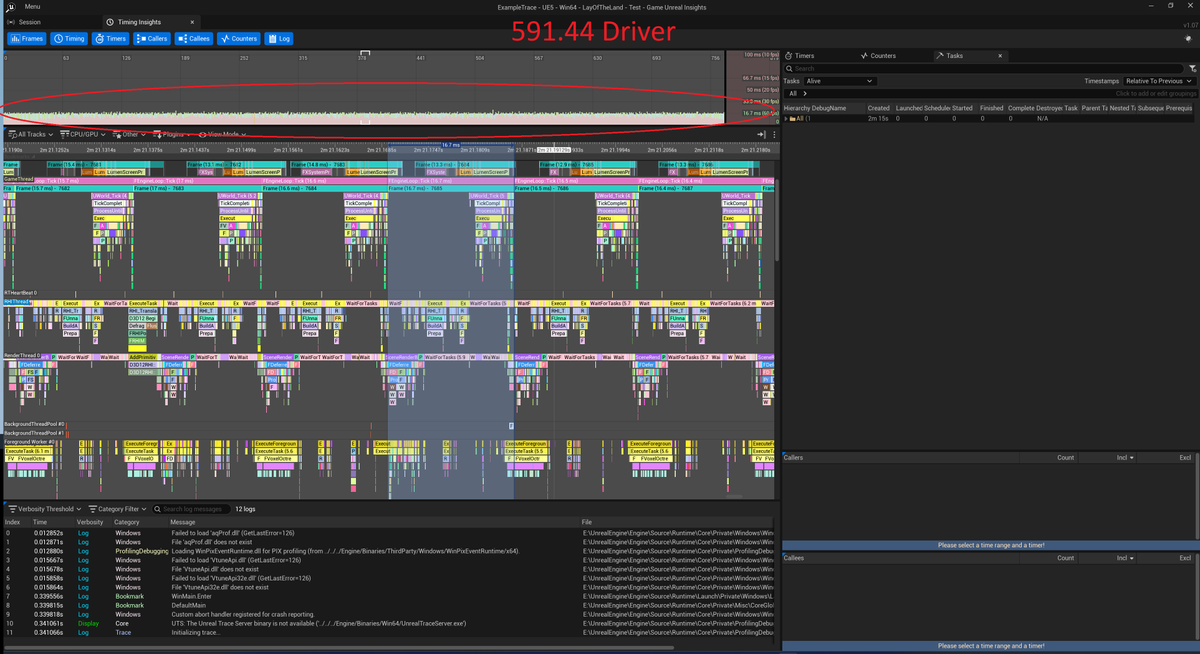This screenshot has width=1200, height=654.
Task: Click the Display verbosity cell in row 10
Action: click(88, 623)
